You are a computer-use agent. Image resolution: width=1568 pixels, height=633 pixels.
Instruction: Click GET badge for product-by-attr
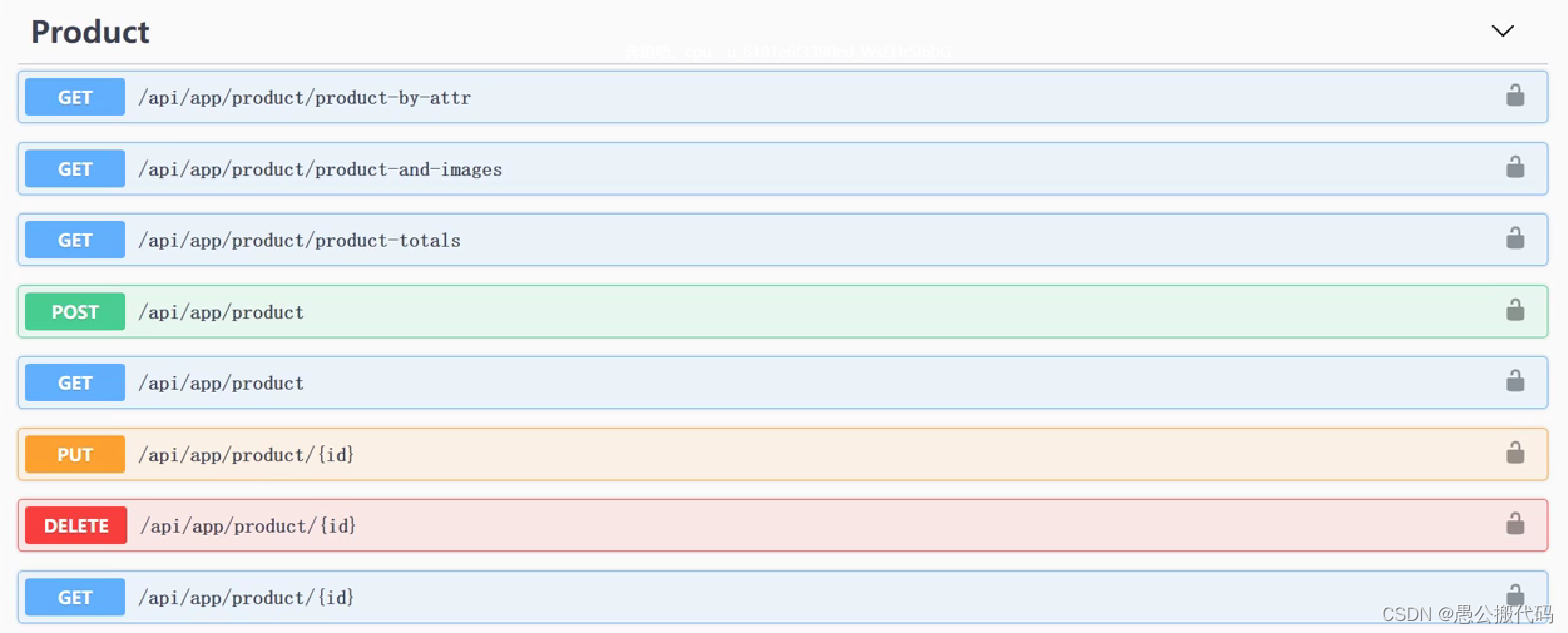(75, 97)
